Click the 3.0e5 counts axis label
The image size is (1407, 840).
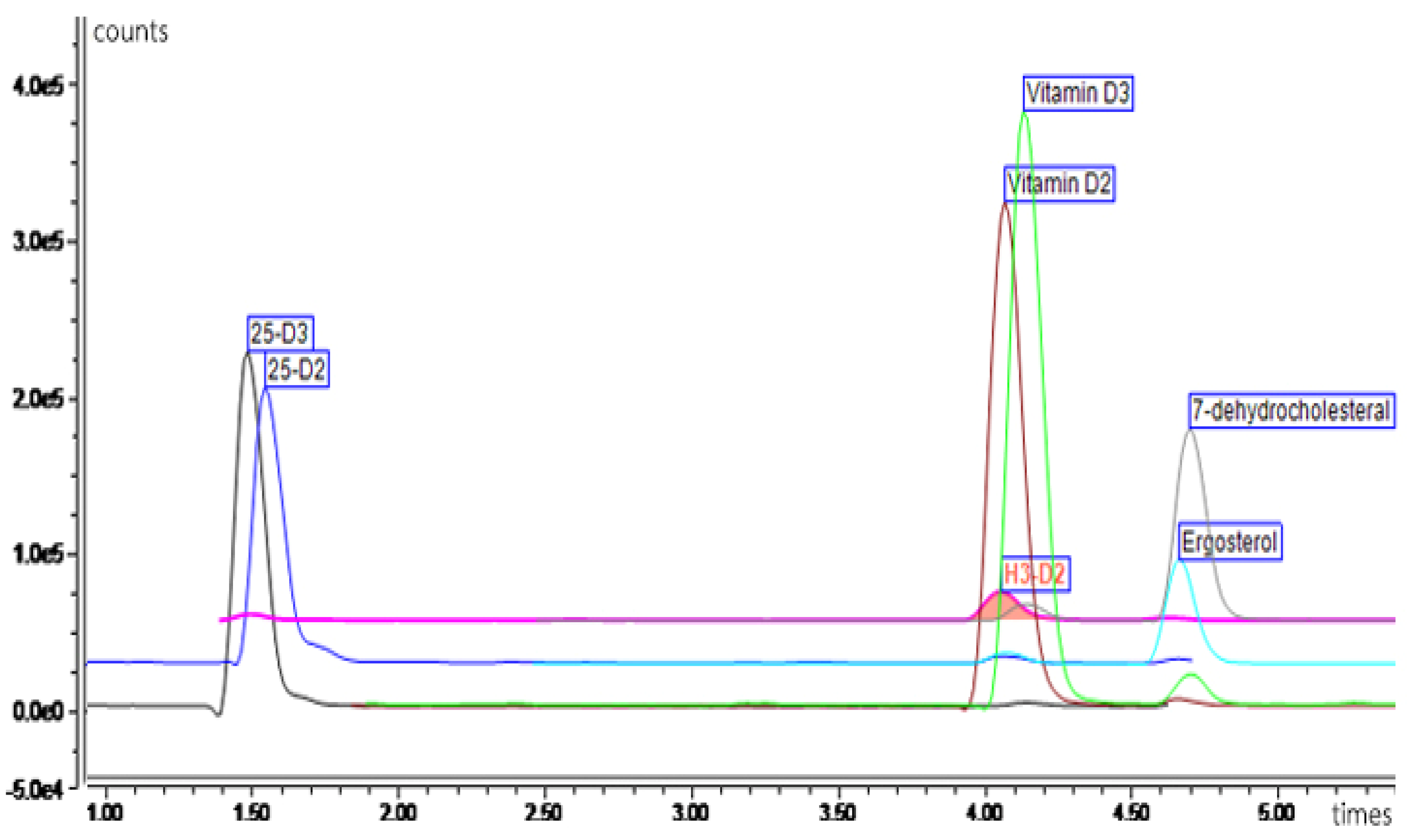pyautogui.click(x=38, y=242)
